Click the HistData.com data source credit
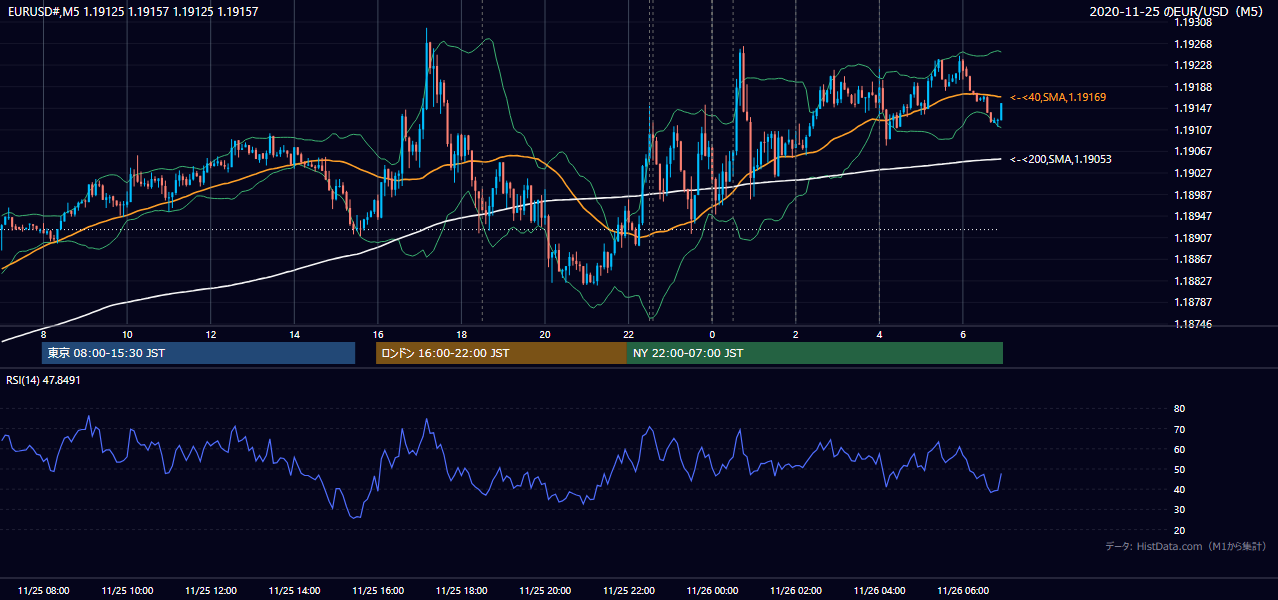The image size is (1278, 600). pos(1186,546)
